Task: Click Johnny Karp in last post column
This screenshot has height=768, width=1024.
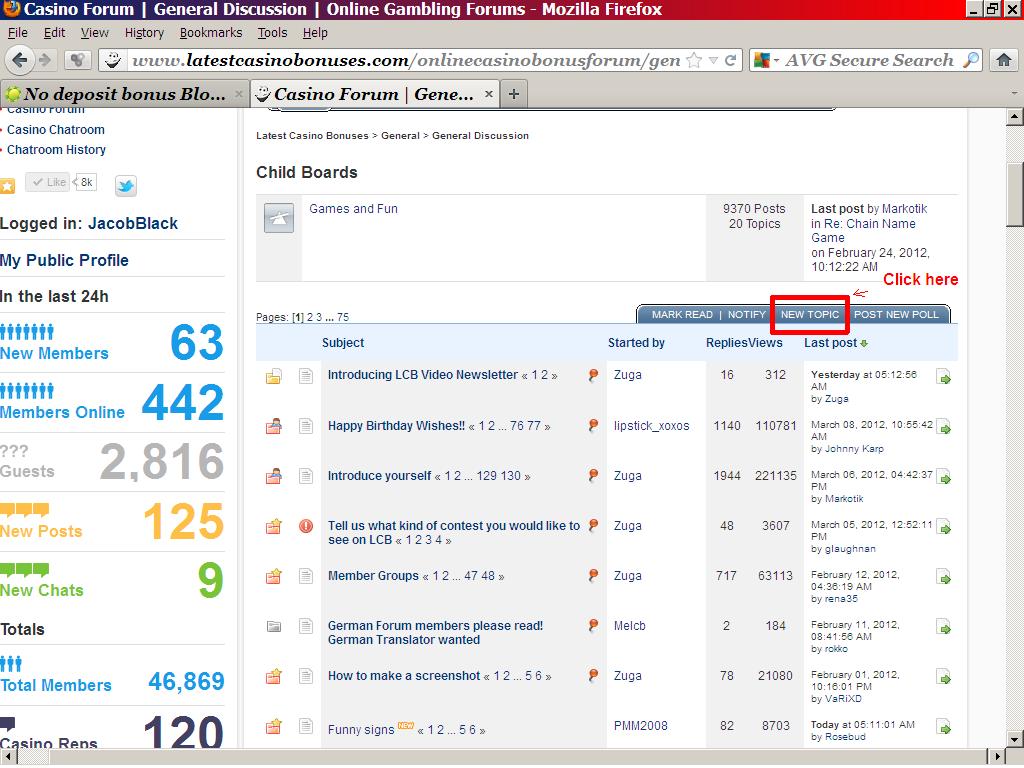Action: coord(854,449)
